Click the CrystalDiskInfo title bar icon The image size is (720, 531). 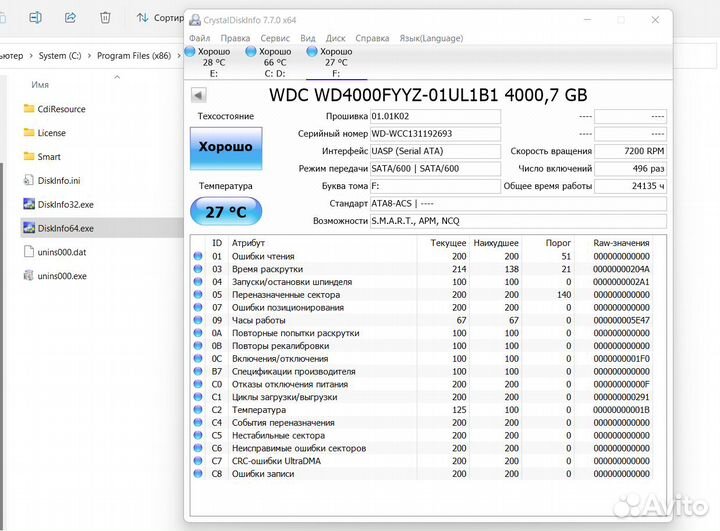[195, 20]
